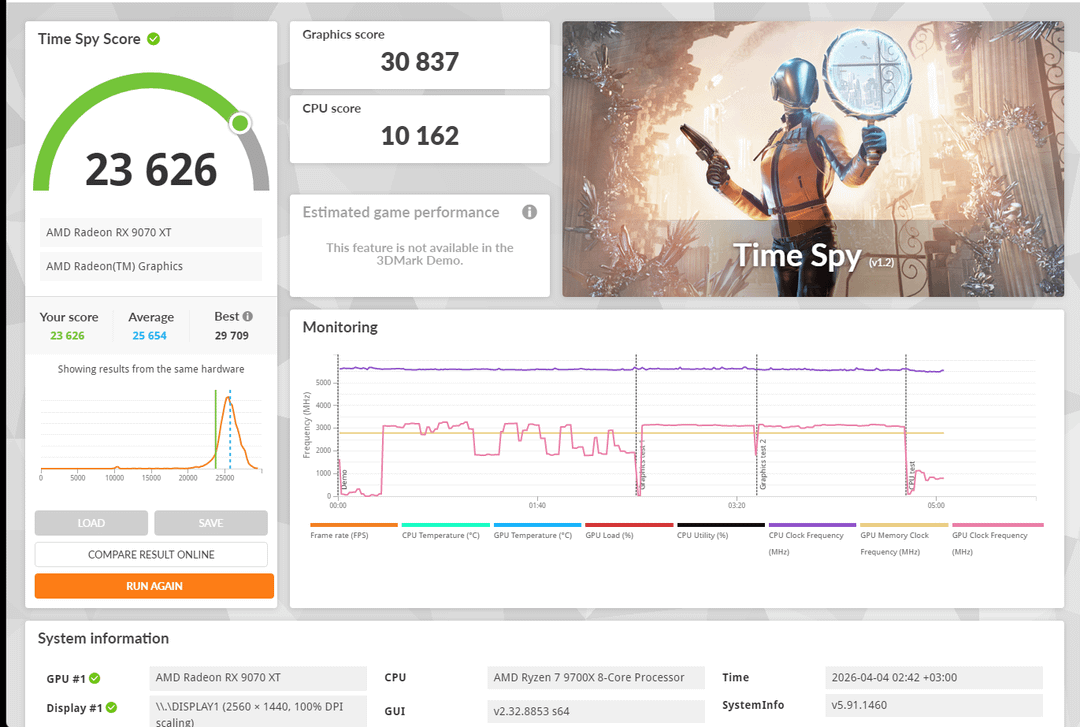The width and height of the screenshot is (1080, 727).
Task: Click the knob on the score gauge arc
Action: click(x=240, y=123)
